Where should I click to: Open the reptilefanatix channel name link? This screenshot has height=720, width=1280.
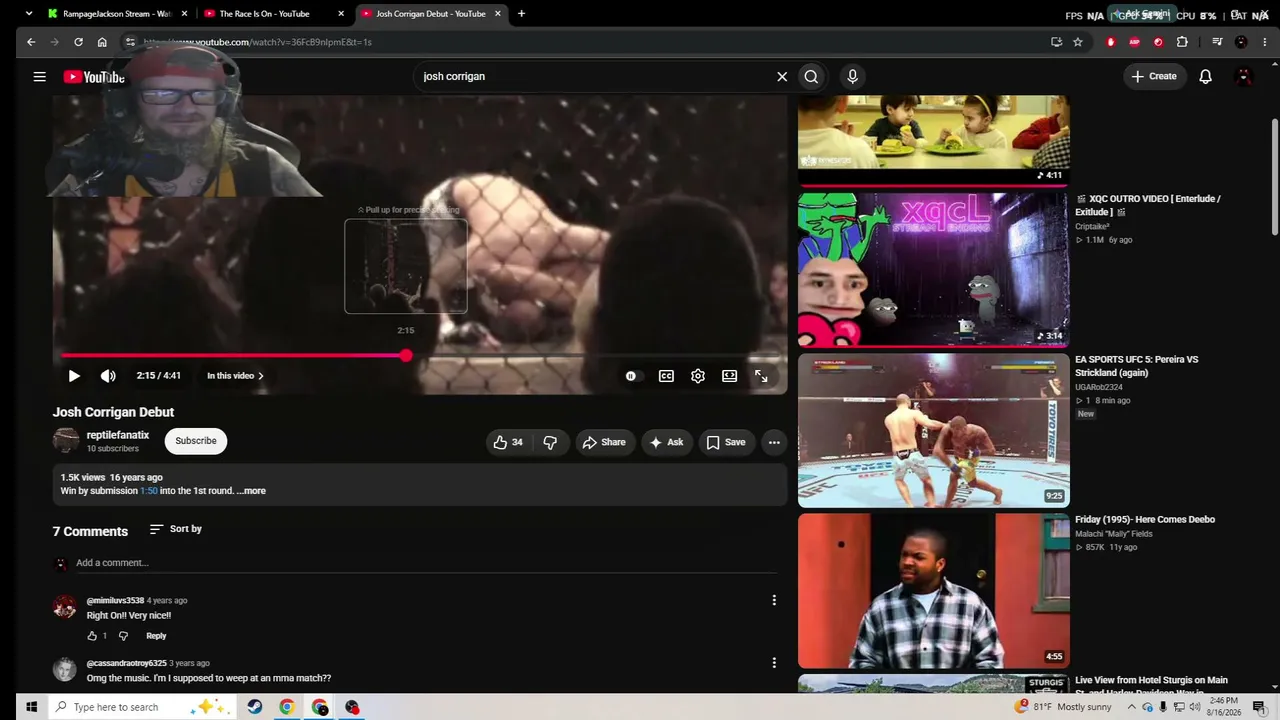pyautogui.click(x=118, y=435)
